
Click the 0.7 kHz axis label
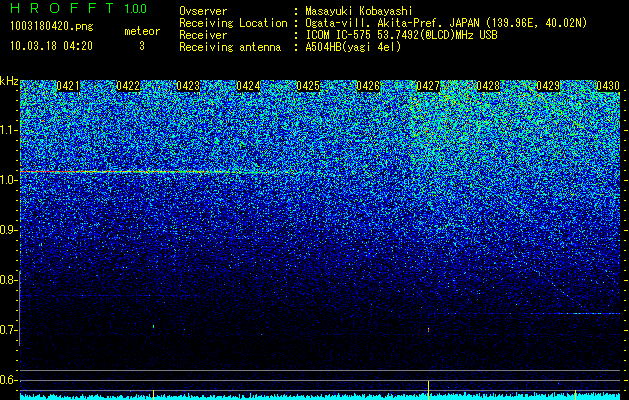[x=9, y=330]
